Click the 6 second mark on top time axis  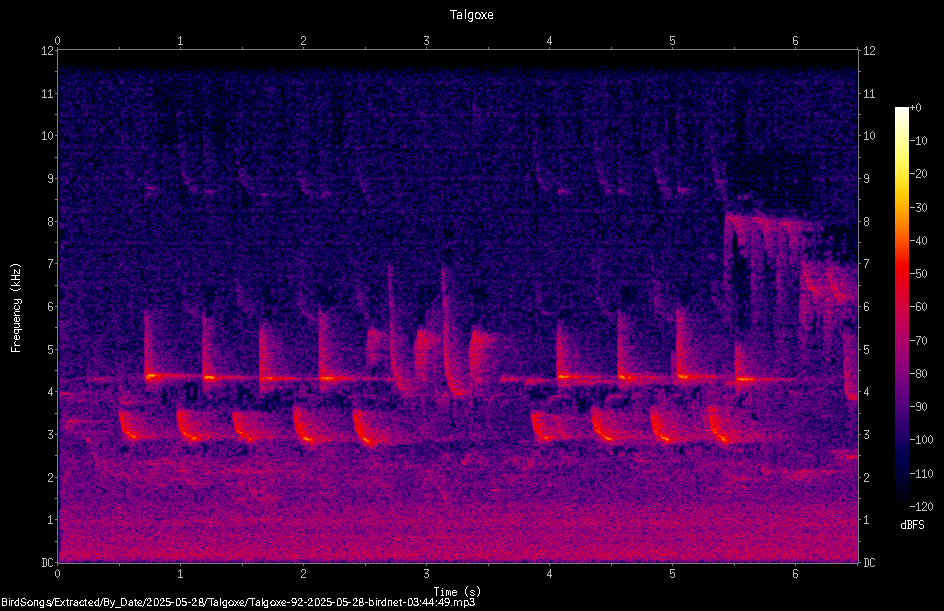[x=795, y=41]
